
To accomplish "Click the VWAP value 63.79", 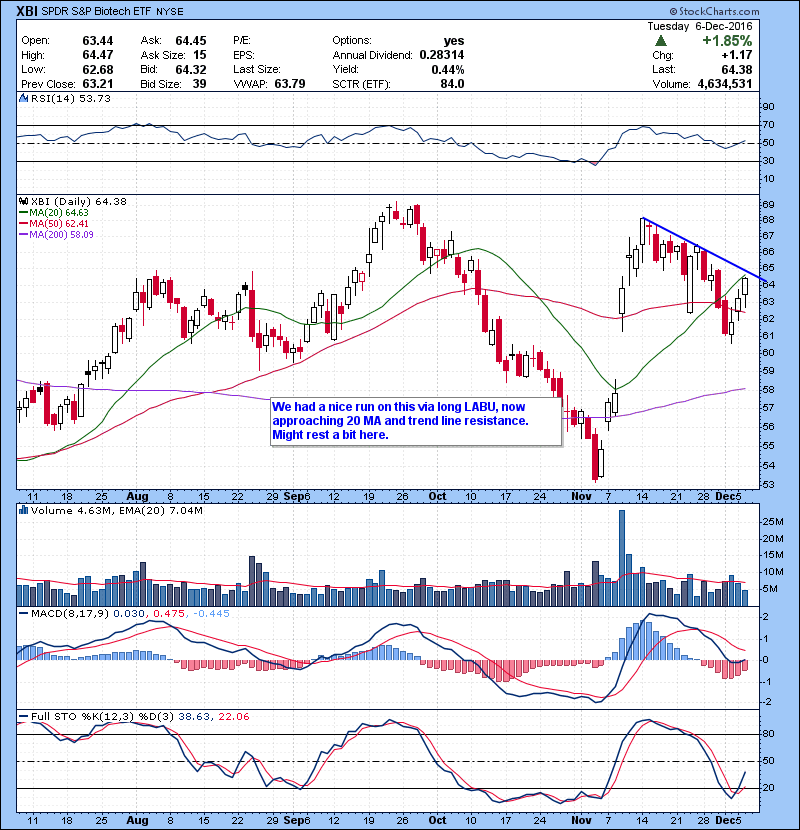I will [x=290, y=84].
